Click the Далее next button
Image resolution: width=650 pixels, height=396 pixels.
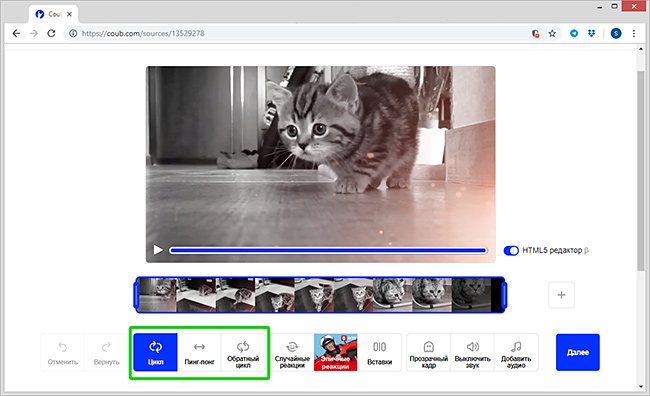pyautogui.click(x=578, y=352)
